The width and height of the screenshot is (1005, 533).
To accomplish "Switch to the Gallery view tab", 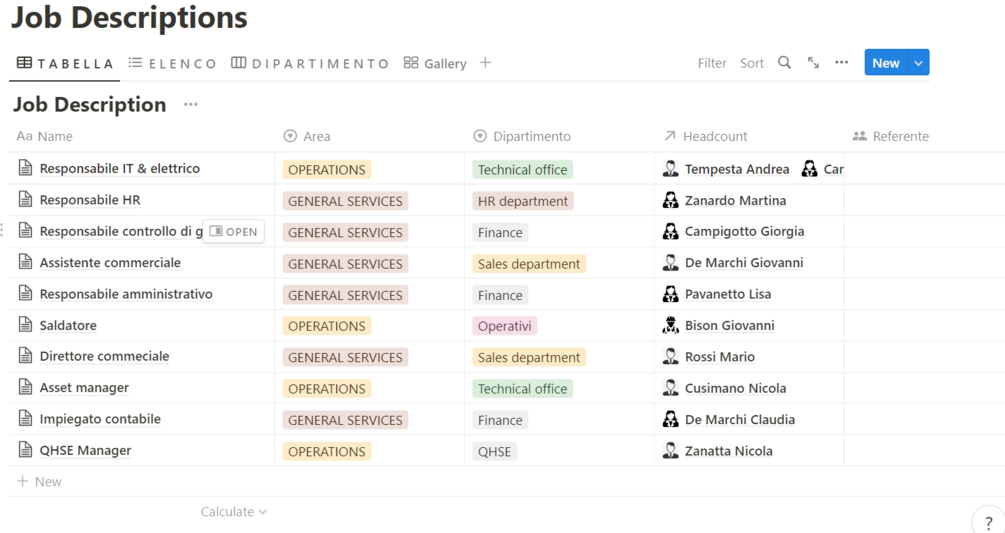I will click(x=435, y=63).
